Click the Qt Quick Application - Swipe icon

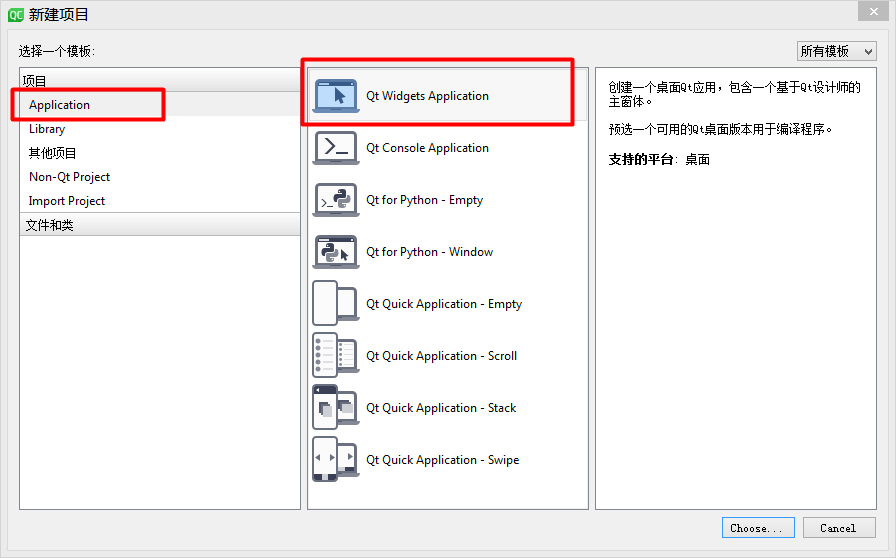pyautogui.click(x=336, y=459)
